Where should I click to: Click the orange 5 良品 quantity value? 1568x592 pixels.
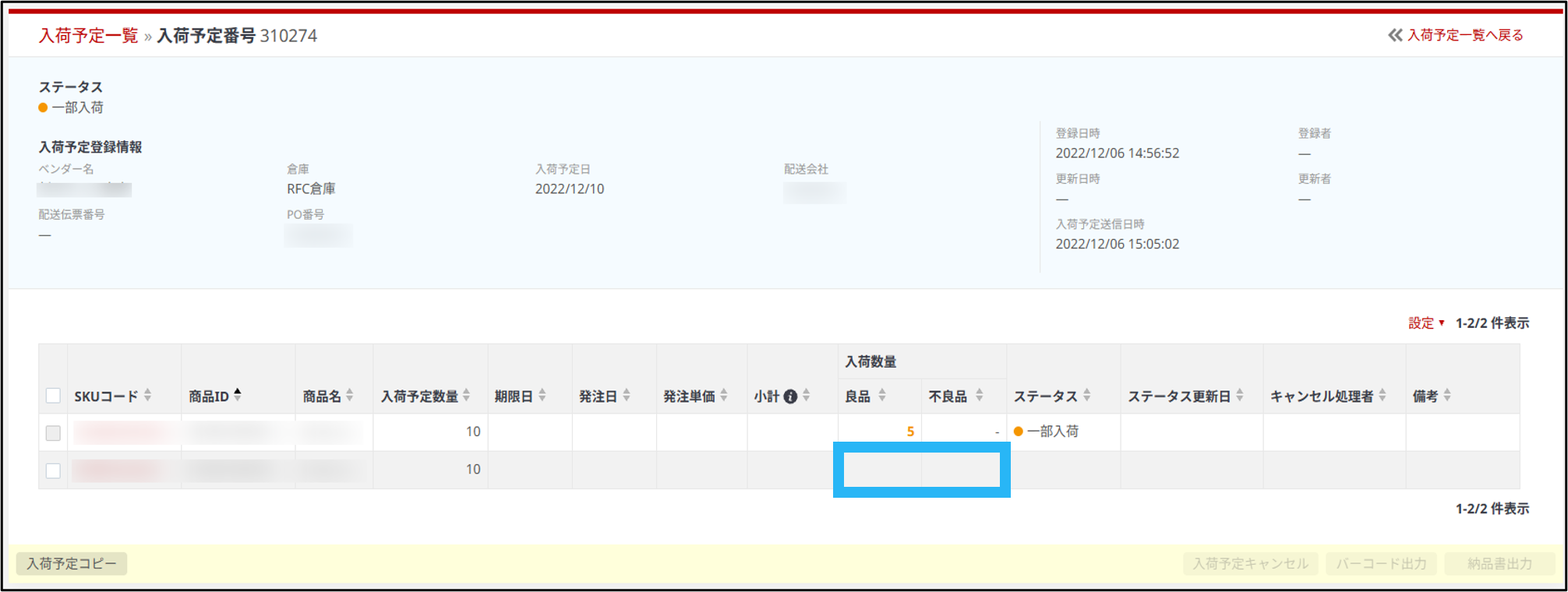tap(909, 432)
